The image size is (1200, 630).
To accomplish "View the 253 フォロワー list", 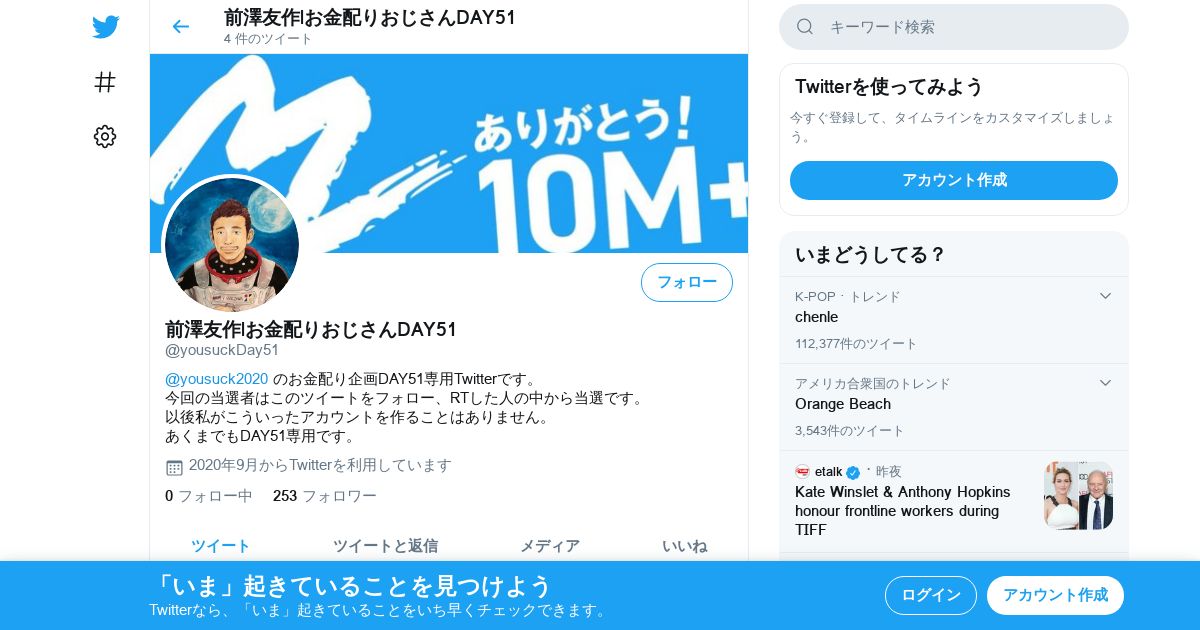I will (325, 496).
